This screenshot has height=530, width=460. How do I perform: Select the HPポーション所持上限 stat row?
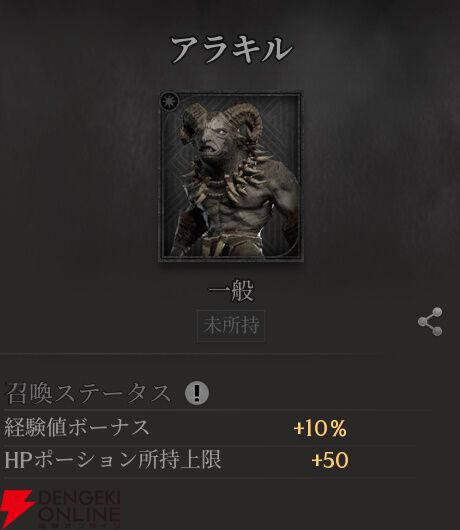(216, 460)
